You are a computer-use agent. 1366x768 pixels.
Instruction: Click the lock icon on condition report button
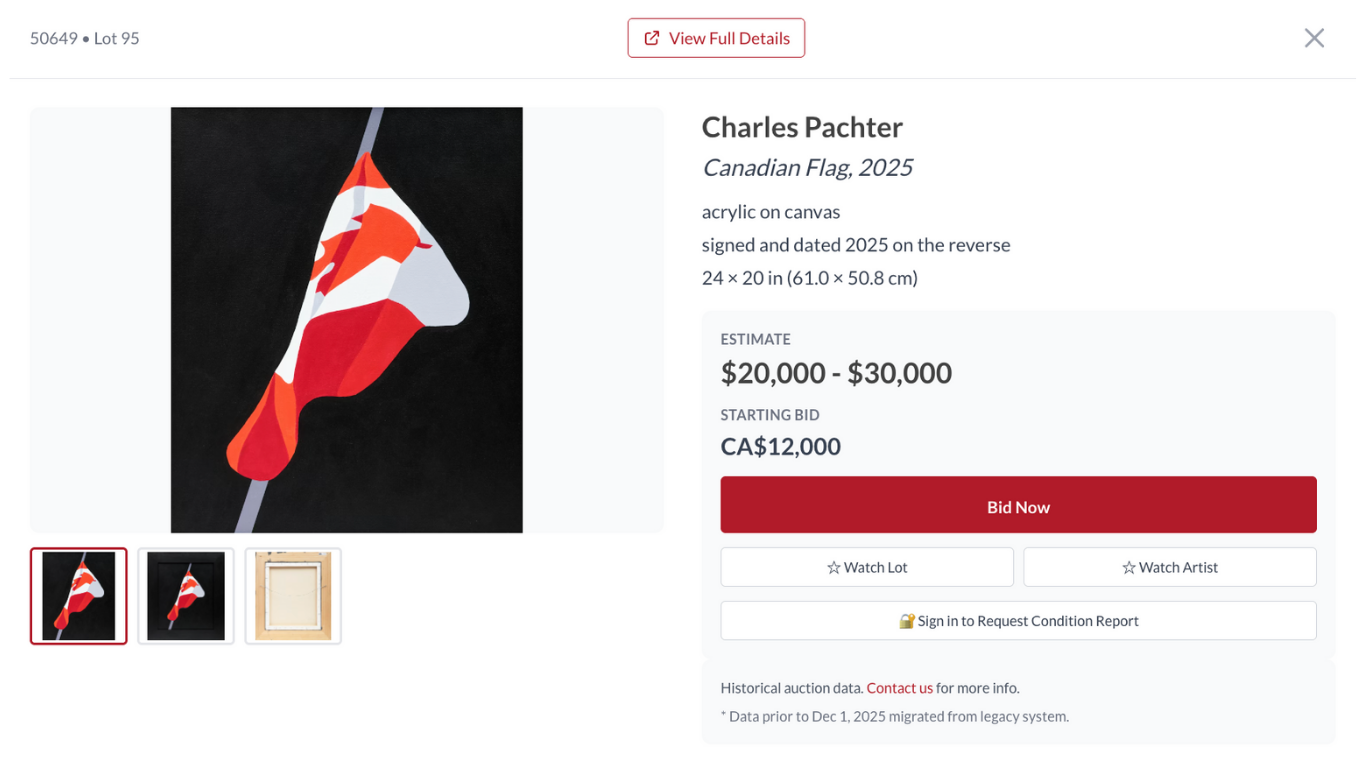907,621
